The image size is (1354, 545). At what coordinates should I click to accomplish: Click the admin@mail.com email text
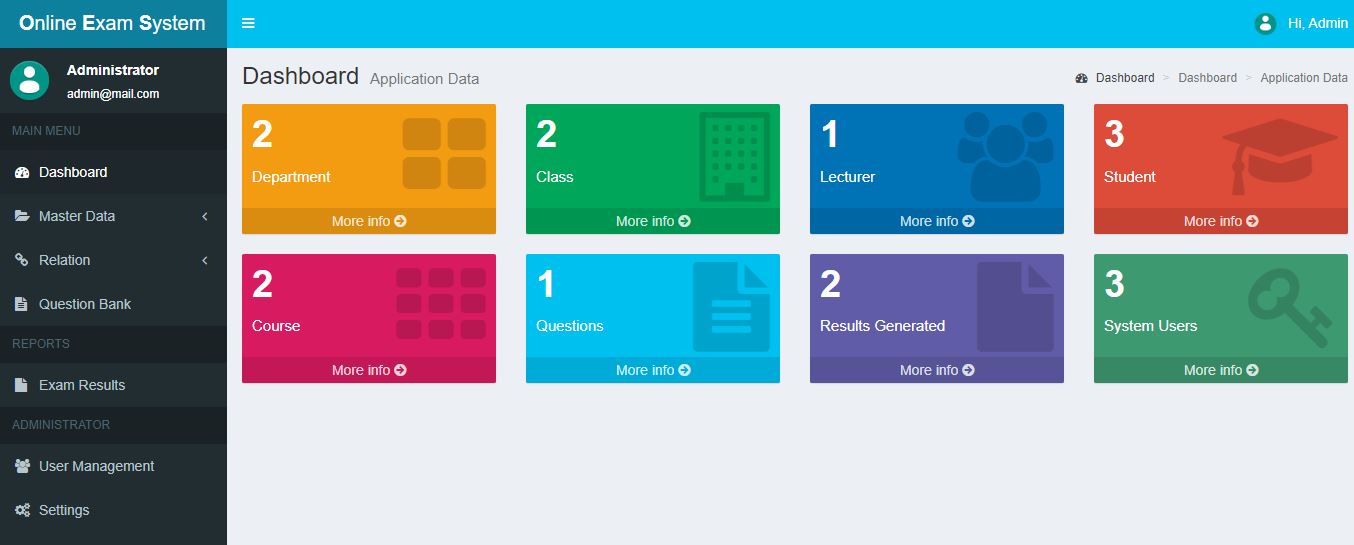click(113, 94)
